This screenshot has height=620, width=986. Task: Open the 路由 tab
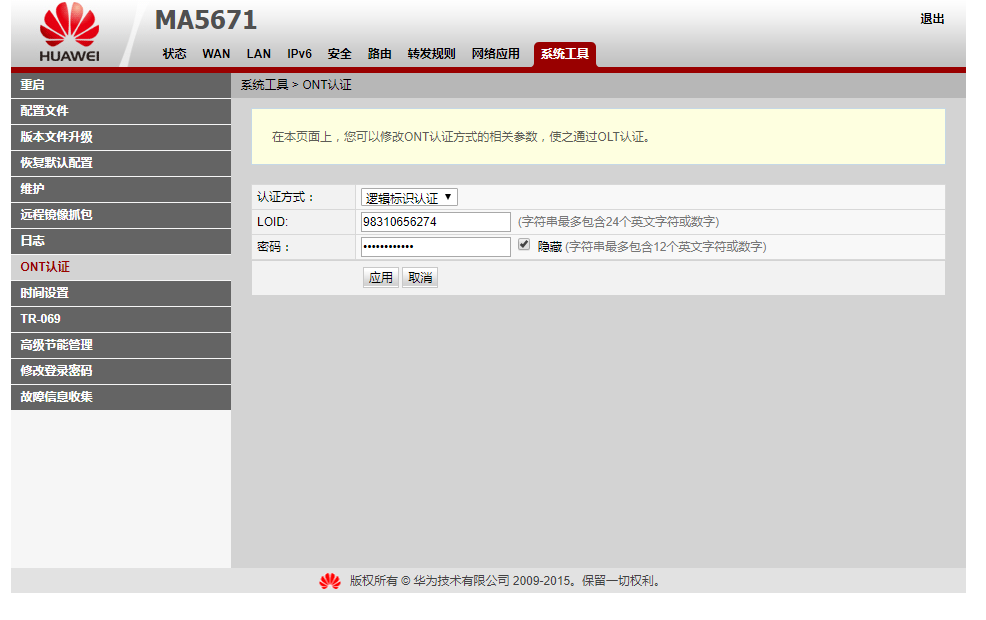click(x=380, y=54)
